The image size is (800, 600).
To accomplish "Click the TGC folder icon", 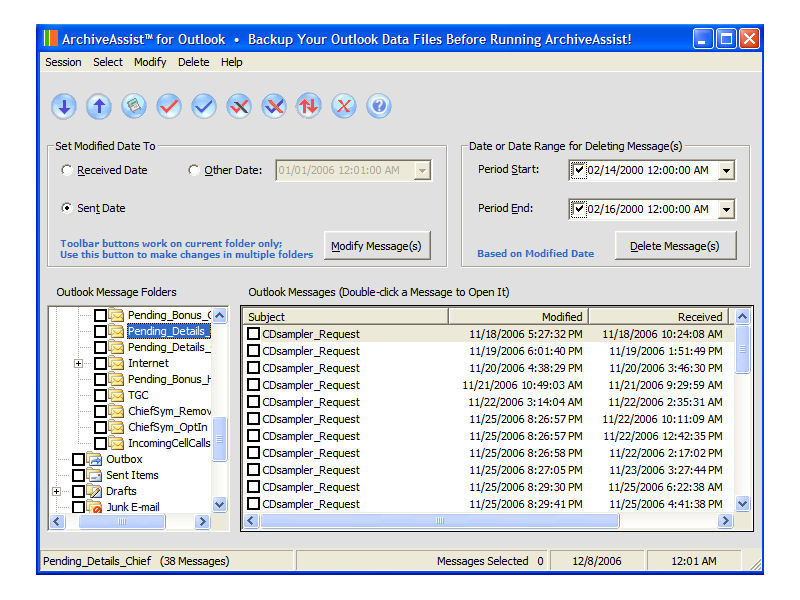I will [x=117, y=395].
